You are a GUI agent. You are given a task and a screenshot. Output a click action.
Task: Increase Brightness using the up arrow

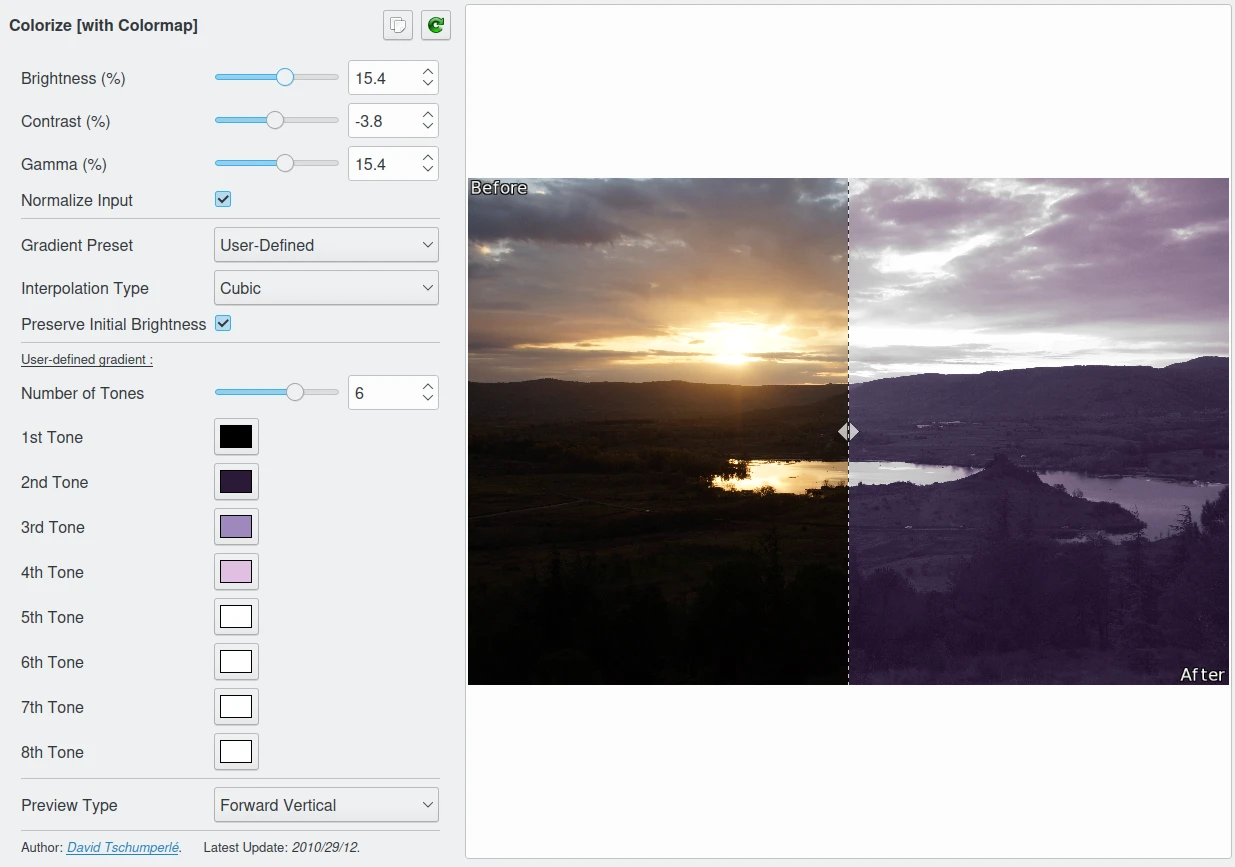pos(428,71)
